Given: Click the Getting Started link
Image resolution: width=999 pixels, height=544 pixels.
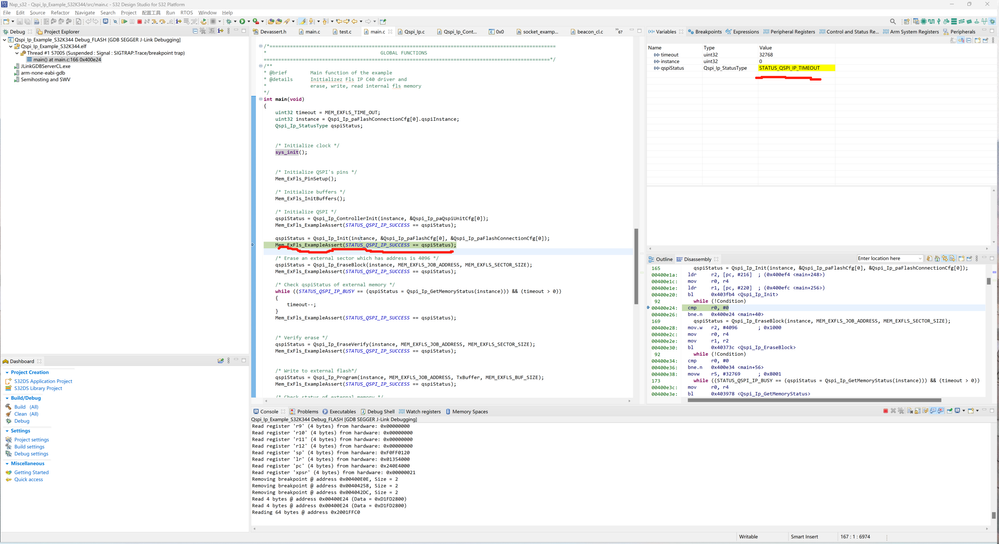Looking at the screenshot, I should point(31,472).
